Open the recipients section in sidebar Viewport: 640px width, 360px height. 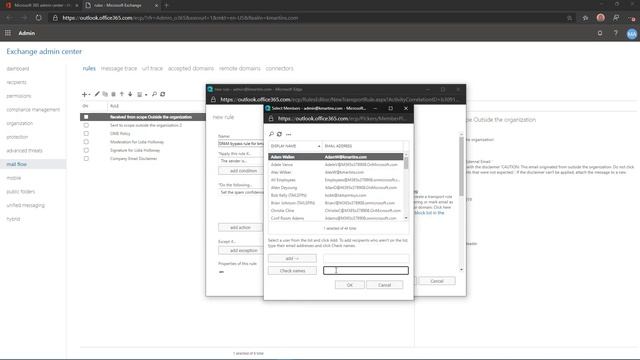point(16,82)
